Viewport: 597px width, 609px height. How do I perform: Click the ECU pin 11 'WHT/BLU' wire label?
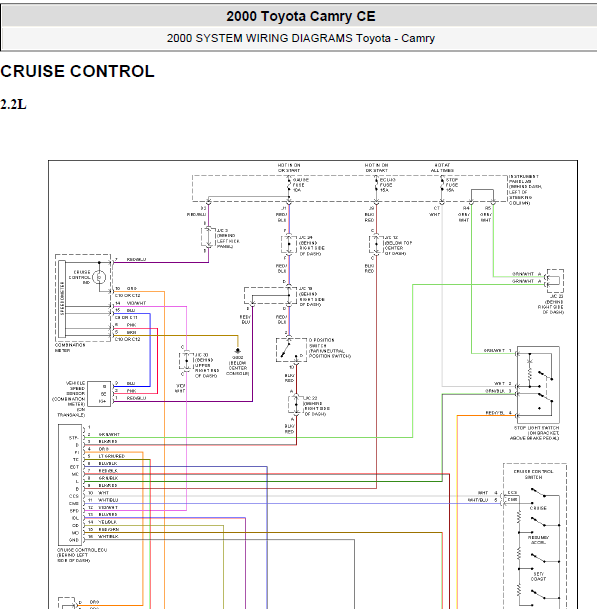tap(108, 500)
